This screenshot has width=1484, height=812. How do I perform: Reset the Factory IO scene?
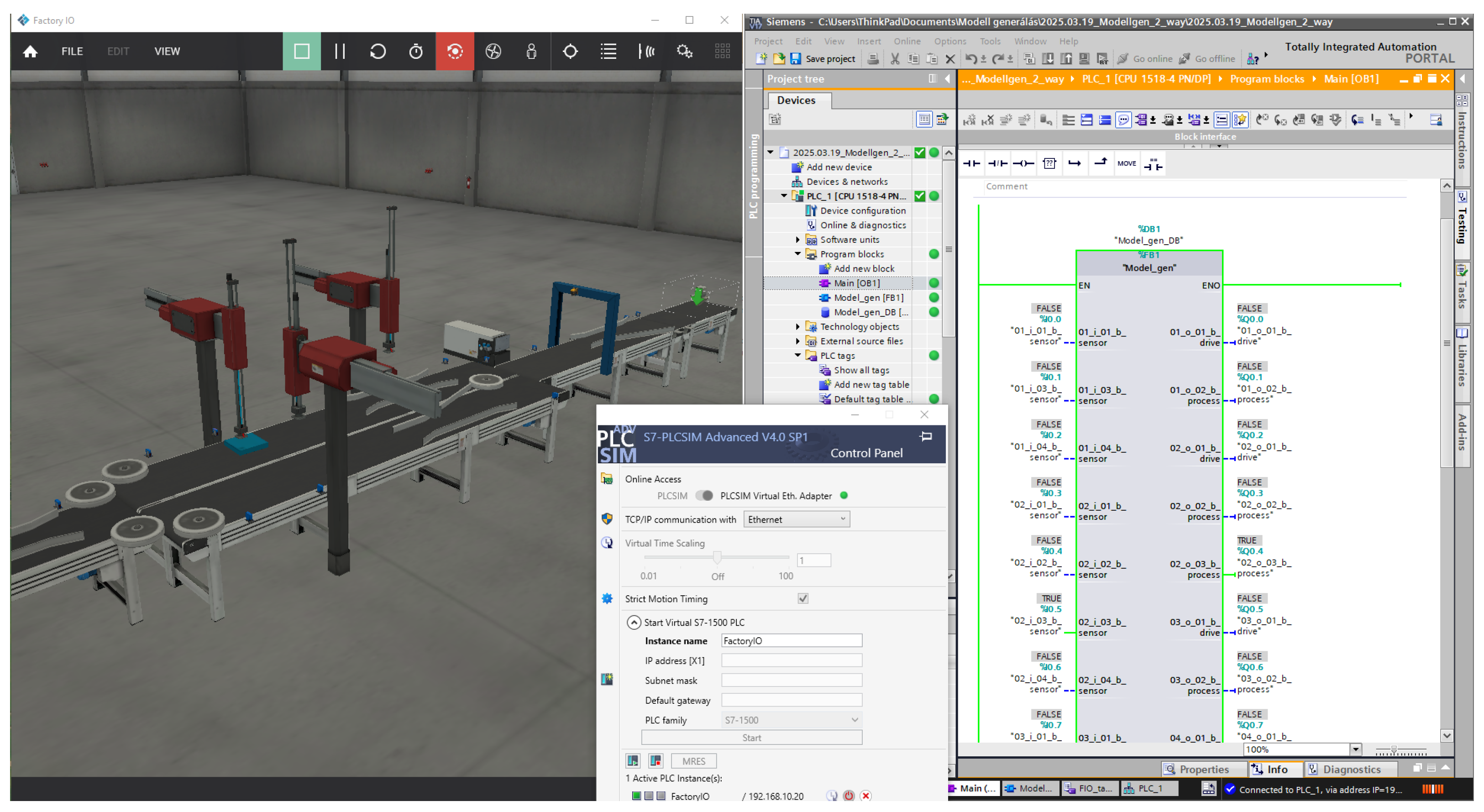[x=378, y=51]
